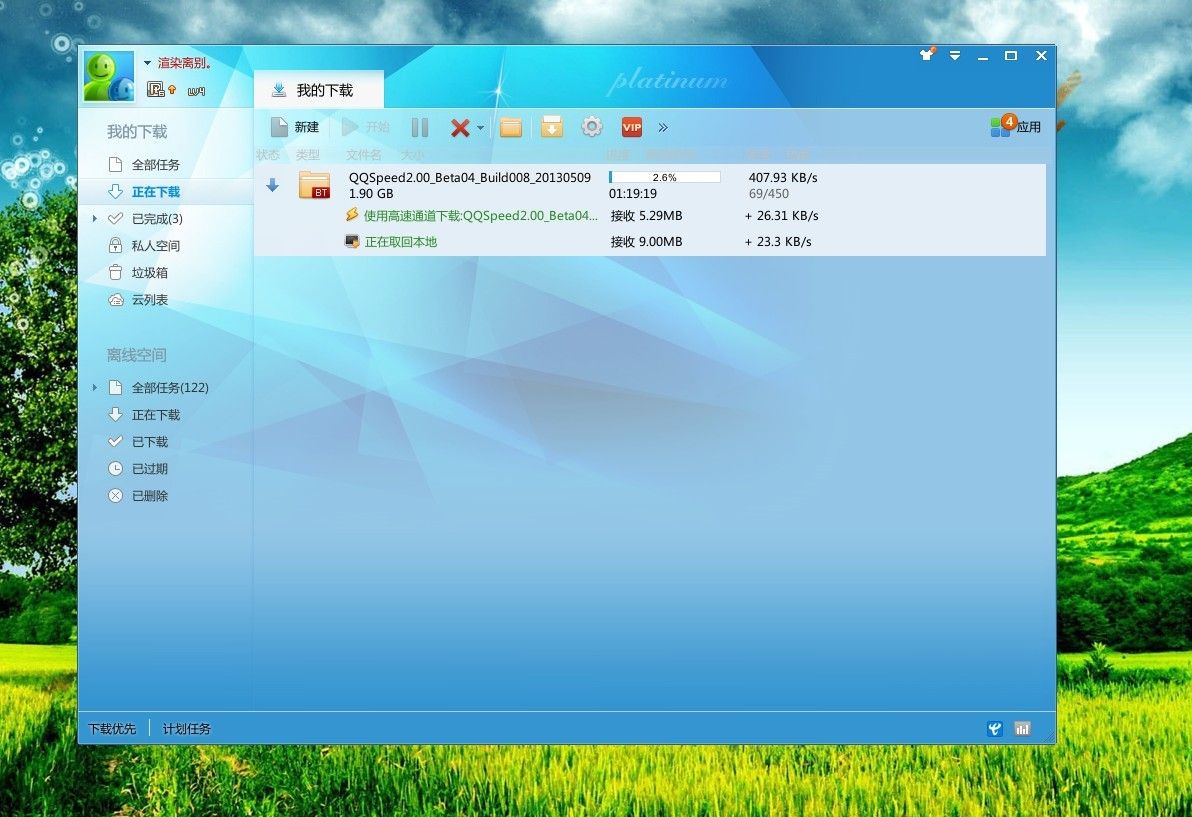The height and width of the screenshot is (817, 1192).
Task: Open the main menu triangle icon in title bar
Action: click(x=955, y=55)
